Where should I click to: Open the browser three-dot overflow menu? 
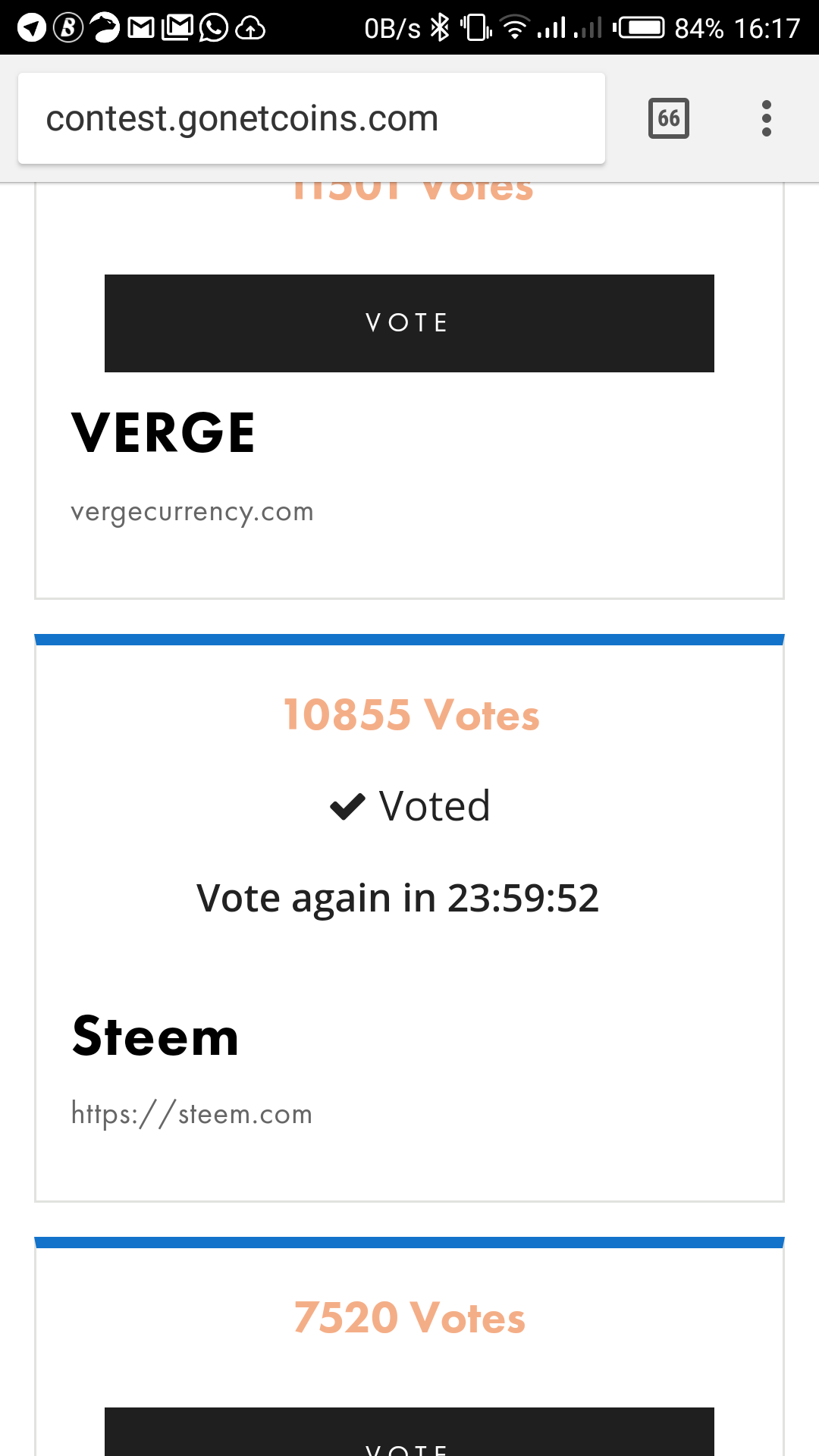(766, 118)
